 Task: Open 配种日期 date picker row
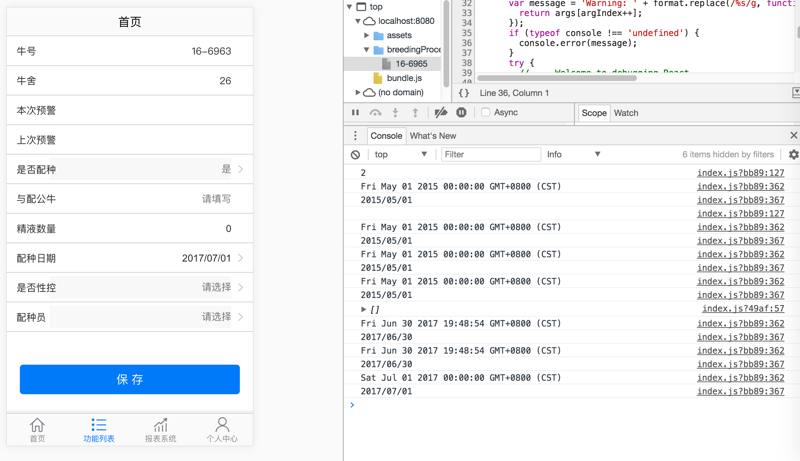130,258
